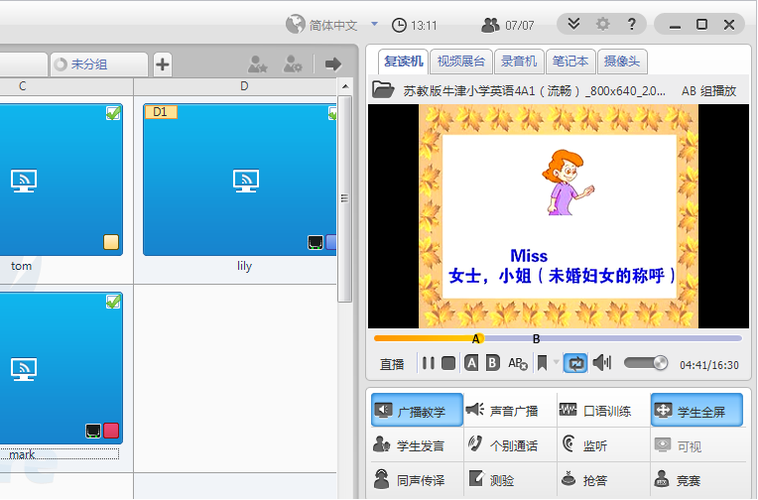This screenshot has width=758, height=500.
Task: Select the 未分组 group tab
Action: pos(99,64)
